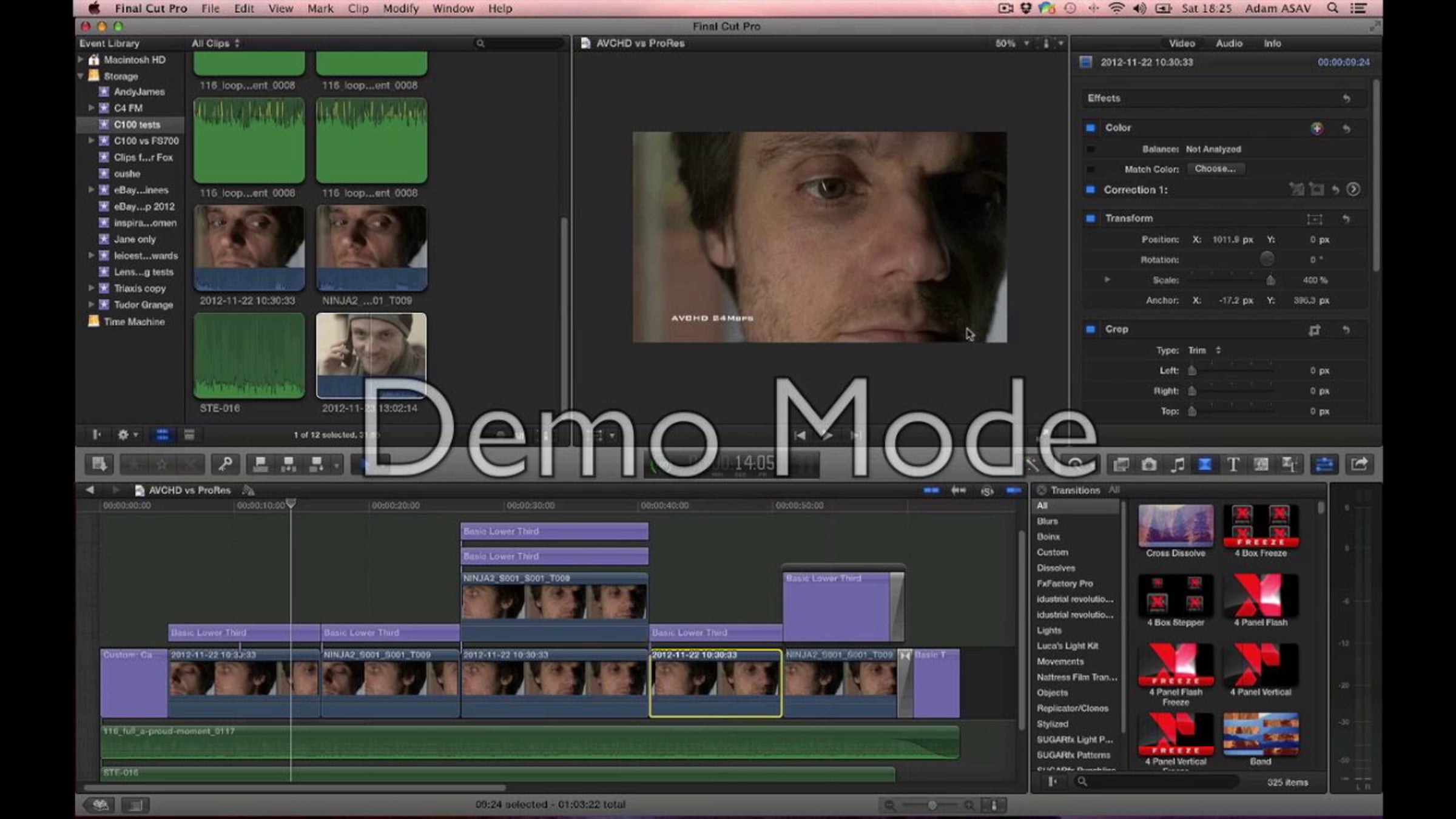Disable the Transform checkbox
The width and height of the screenshot is (1456, 819).
click(x=1090, y=218)
